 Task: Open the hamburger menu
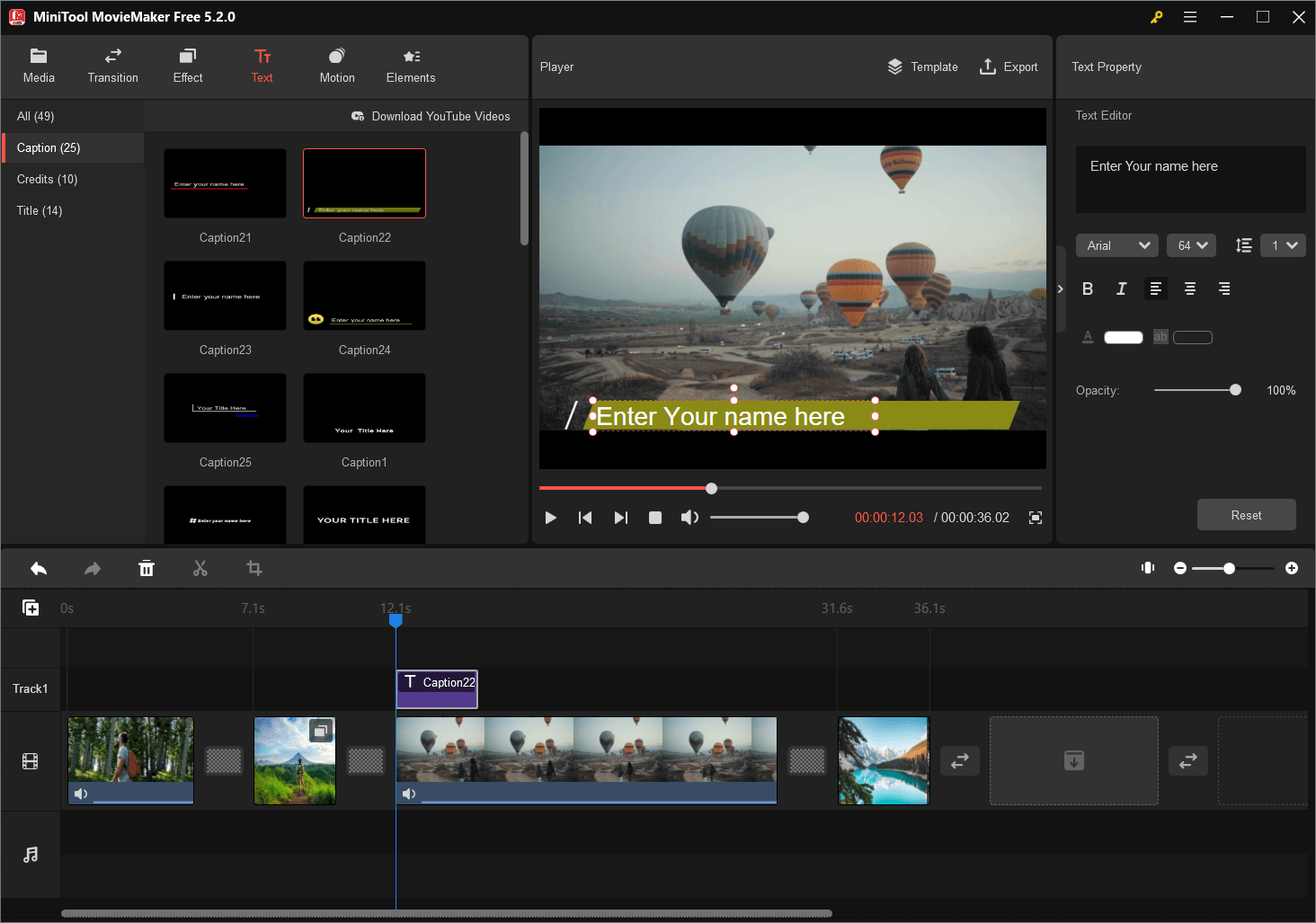[x=1190, y=16]
